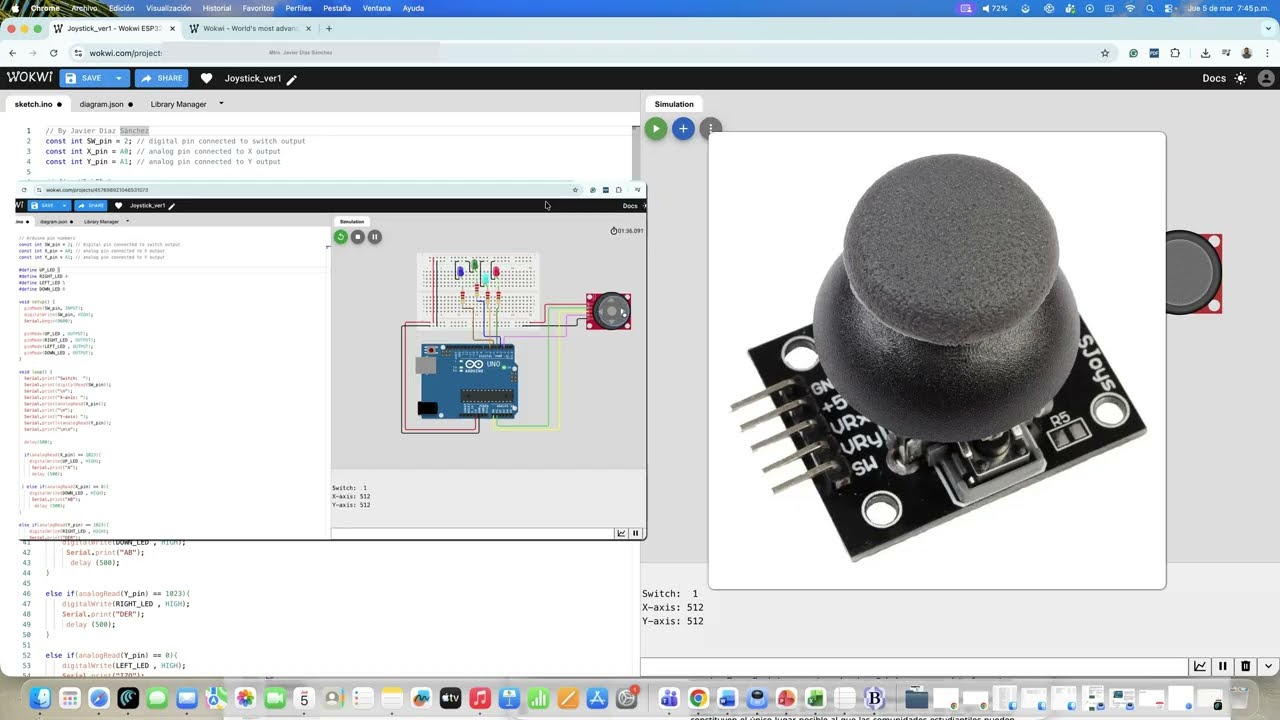Viewport: 1280px width, 720px height.
Task: Open Chrome extensions puzzle icon
Action: click(1175, 53)
